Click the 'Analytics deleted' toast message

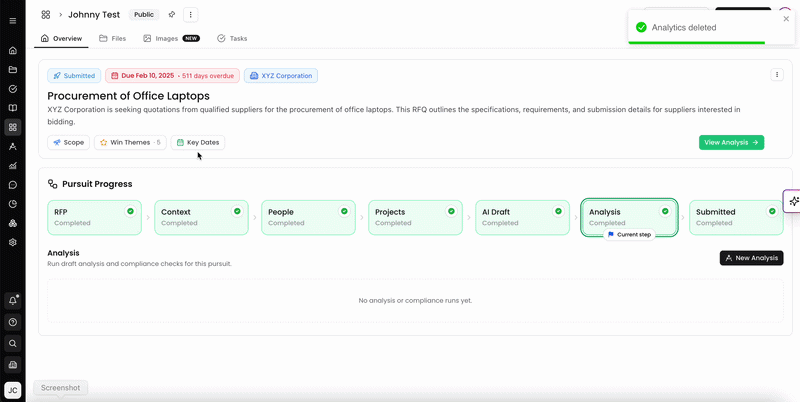pos(684,28)
